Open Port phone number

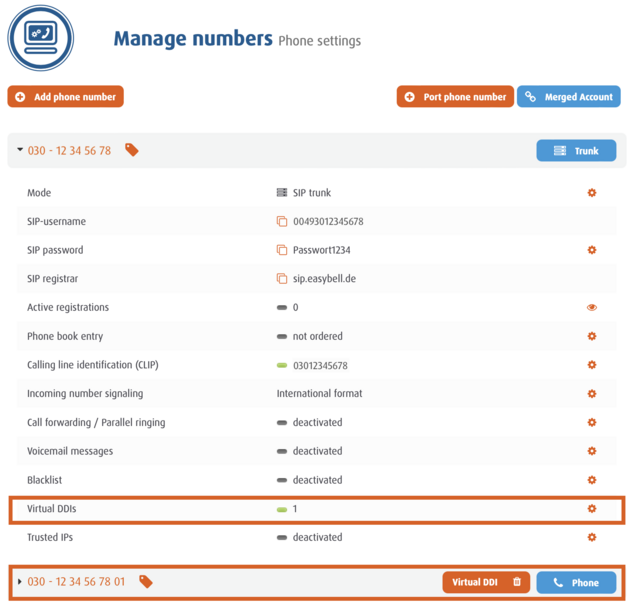[455, 97]
